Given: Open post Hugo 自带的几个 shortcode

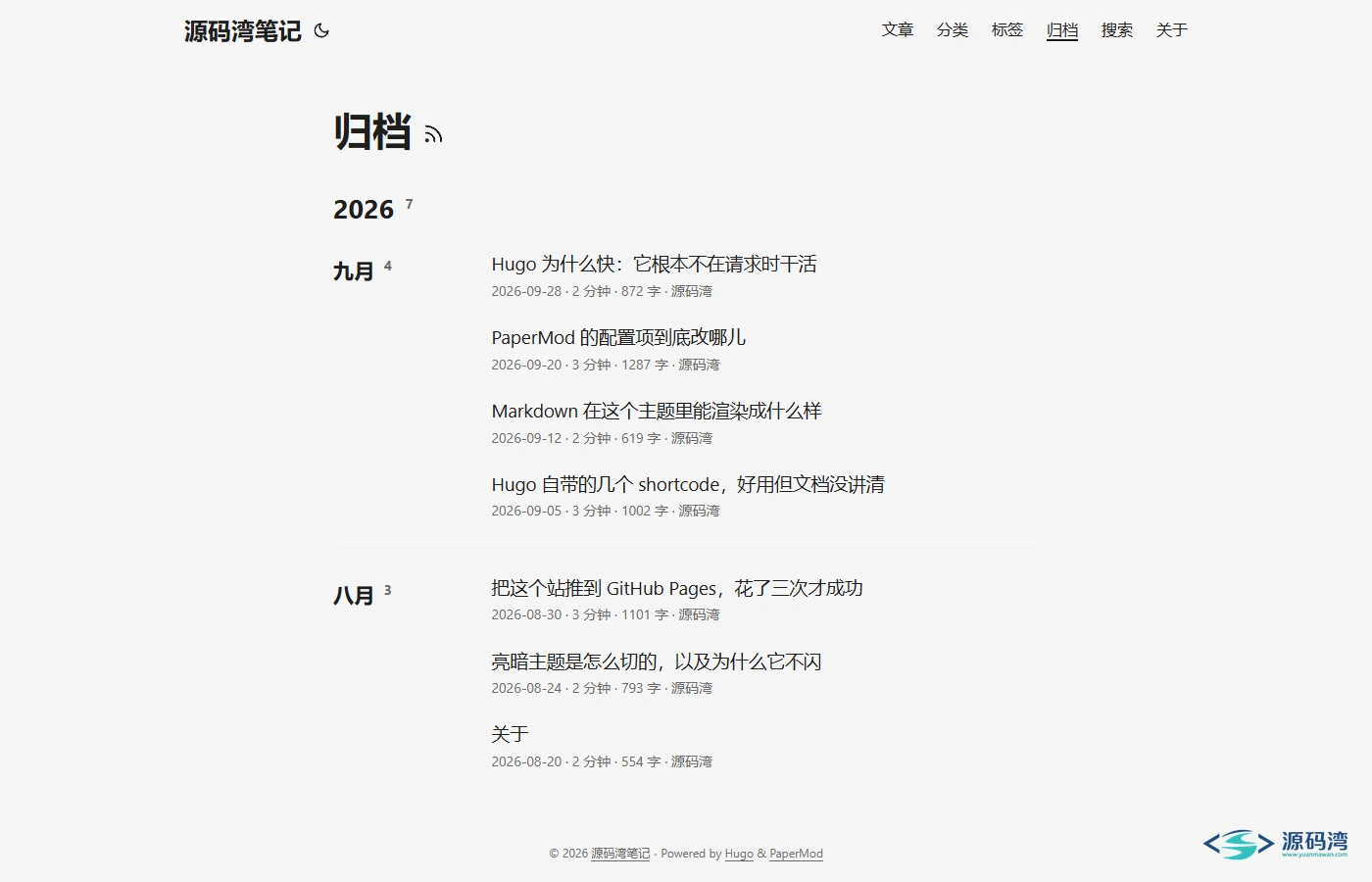Looking at the screenshot, I should pos(688,484).
